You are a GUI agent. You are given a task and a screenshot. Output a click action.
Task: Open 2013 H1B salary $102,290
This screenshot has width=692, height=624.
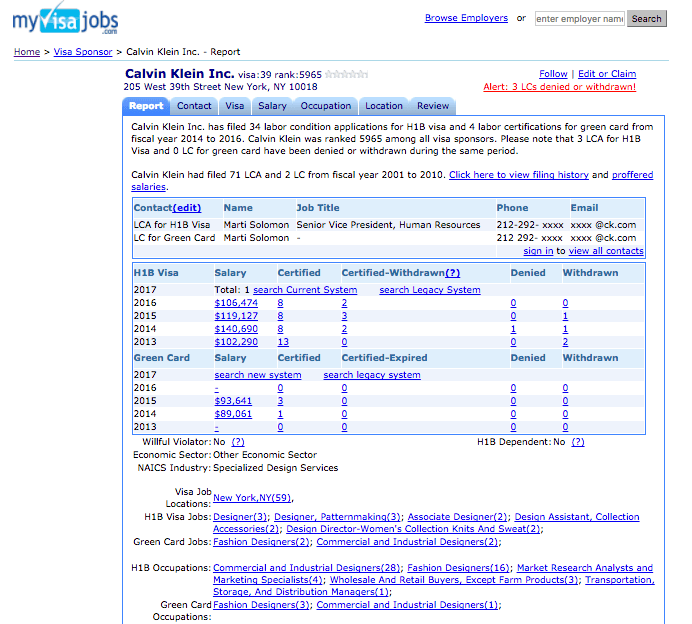click(x=236, y=342)
